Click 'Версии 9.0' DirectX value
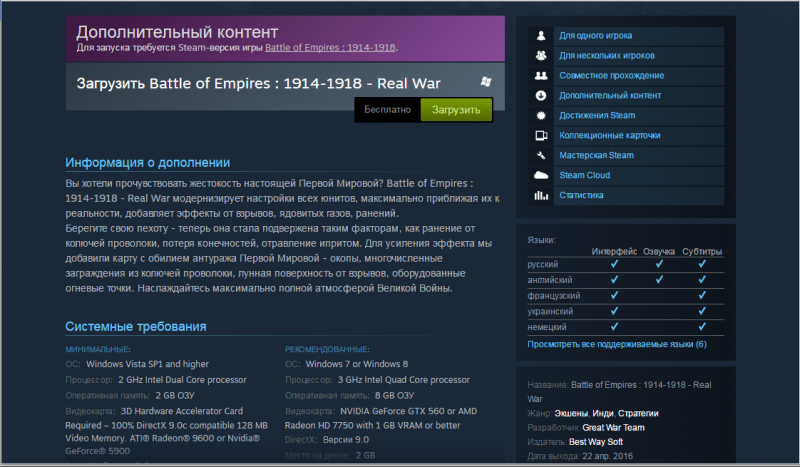Viewport: 800px width, 467px height. coord(346,440)
